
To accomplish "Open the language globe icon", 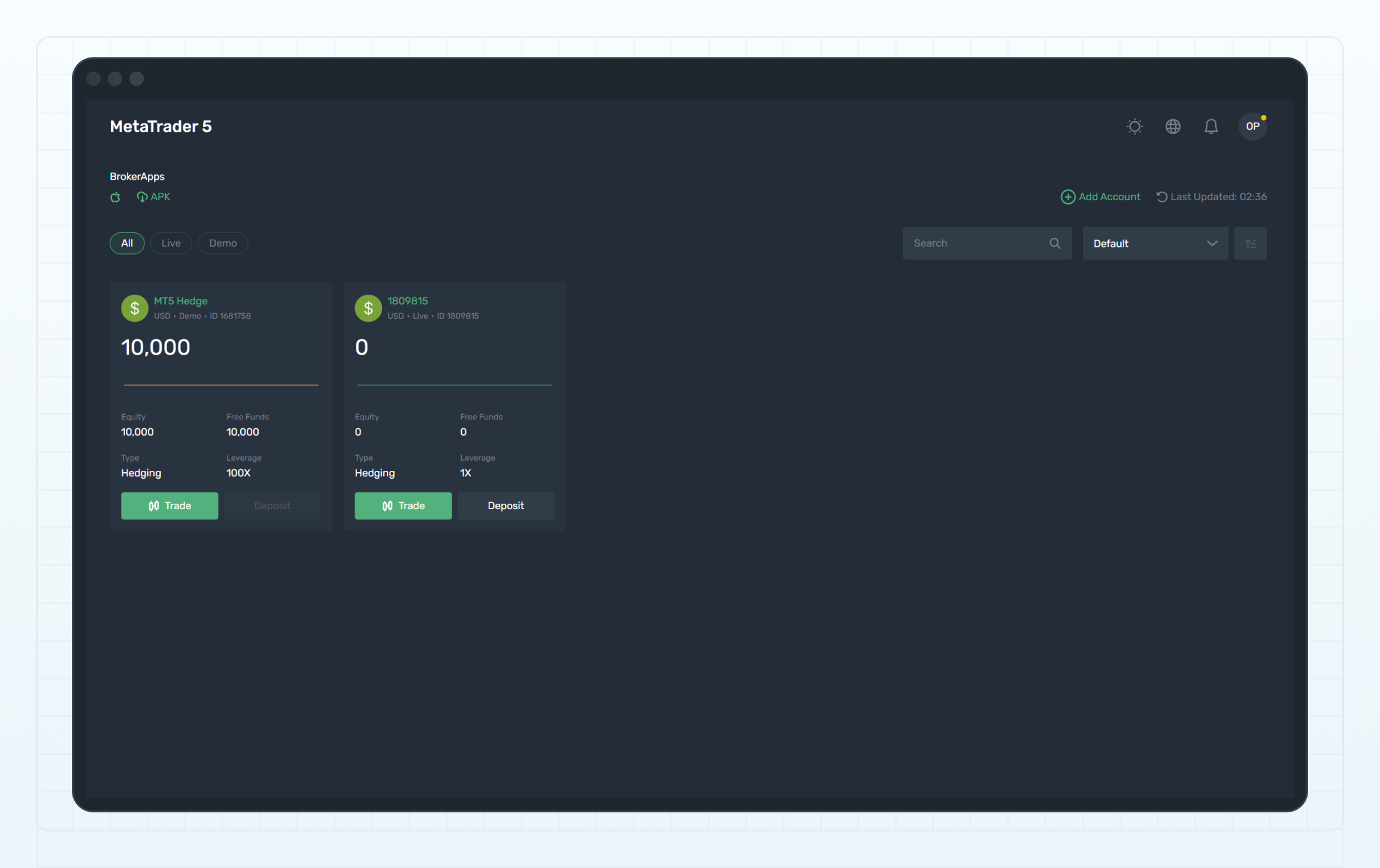I will point(1173,126).
